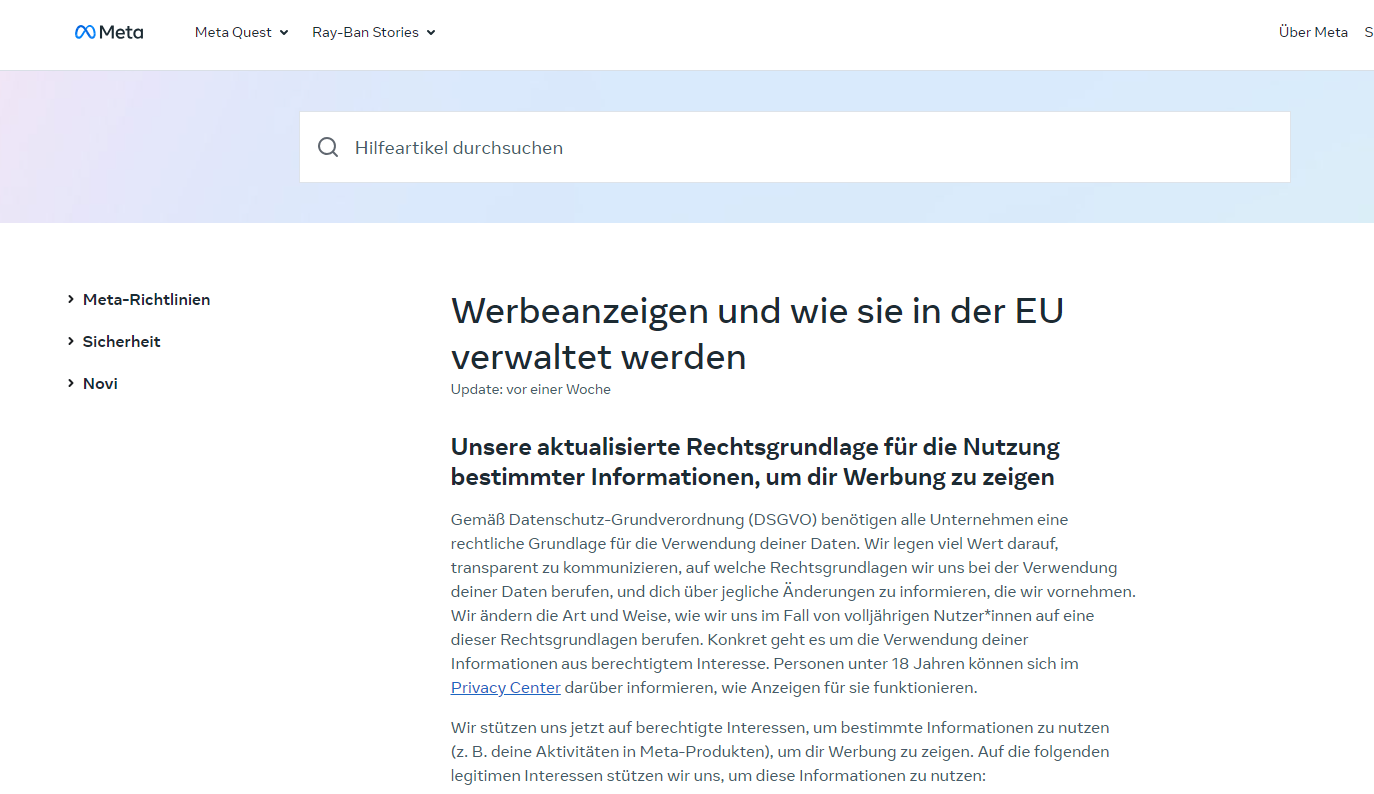Click the text Update: vor einer Woche
The image size is (1374, 794).
531,390
